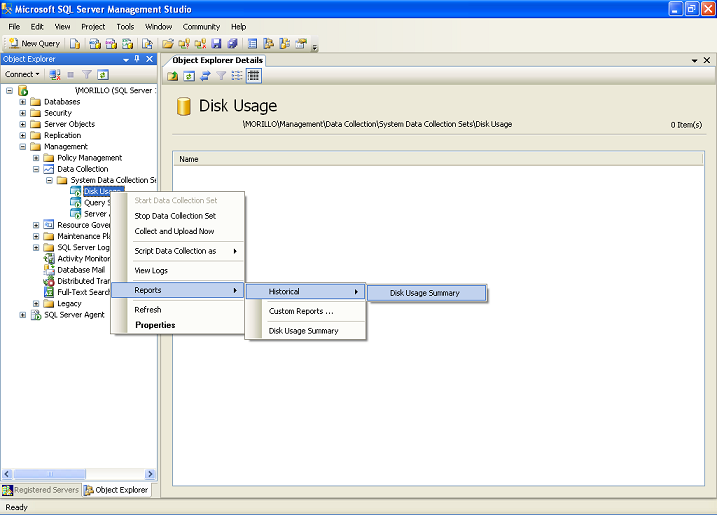Click the Refresh icon in Object Explorer toolbar
The width and height of the screenshot is (717, 515).
tap(103, 74)
